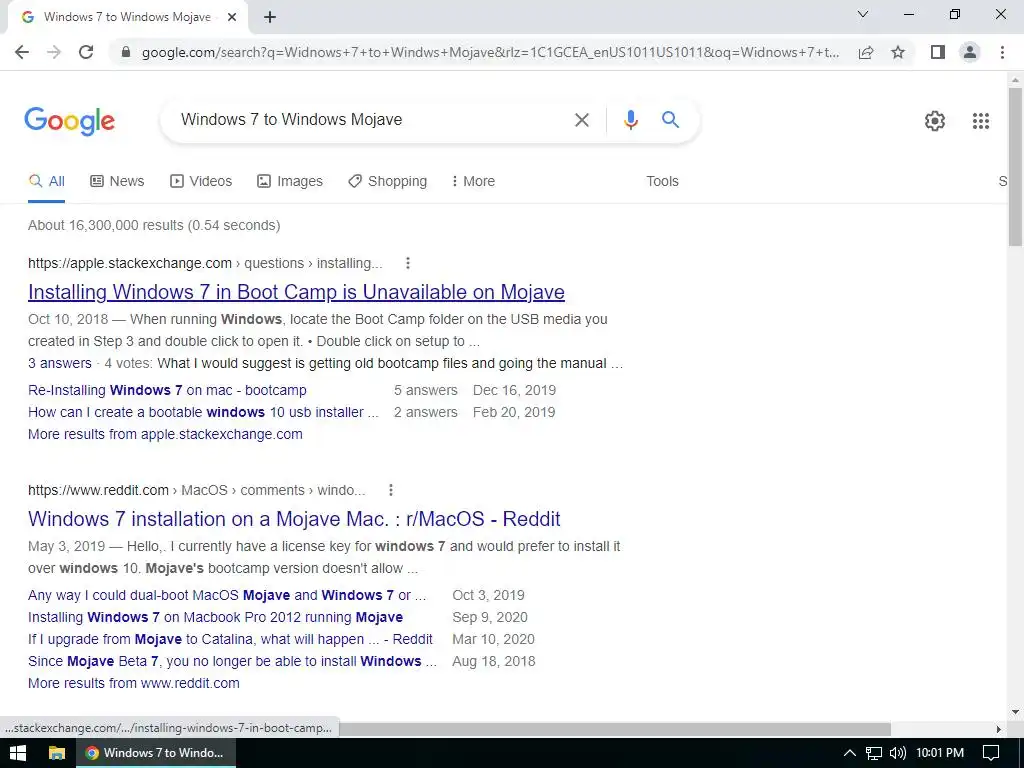
Task: Open the taskbar clock showing 10:01 PM
Action: [940, 753]
